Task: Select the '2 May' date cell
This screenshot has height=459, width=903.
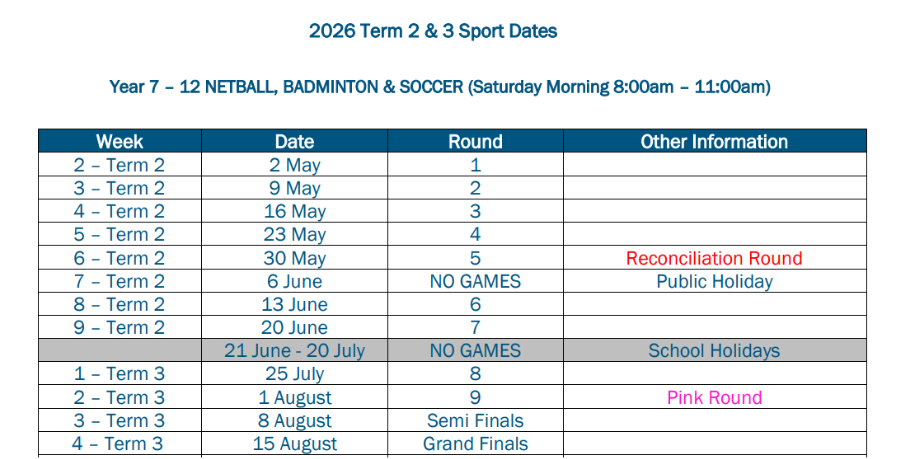Action: [294, 165]
